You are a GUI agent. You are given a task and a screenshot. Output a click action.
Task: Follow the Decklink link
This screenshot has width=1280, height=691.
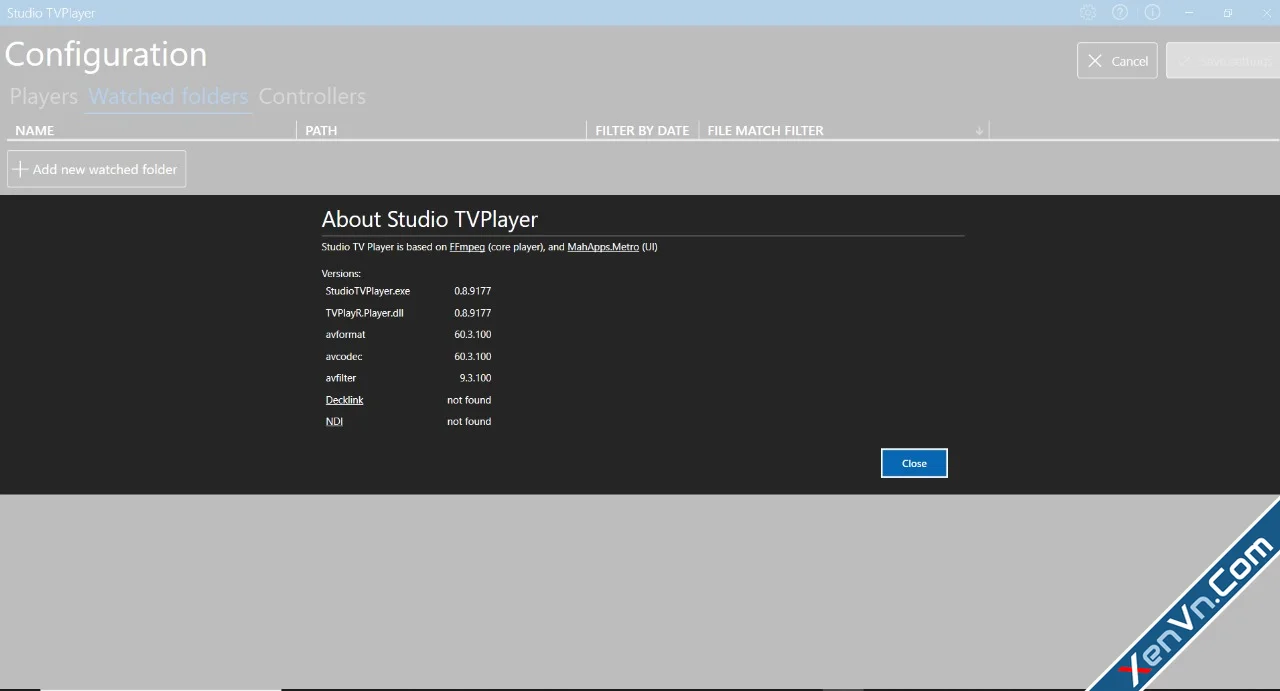coord(344,400)
